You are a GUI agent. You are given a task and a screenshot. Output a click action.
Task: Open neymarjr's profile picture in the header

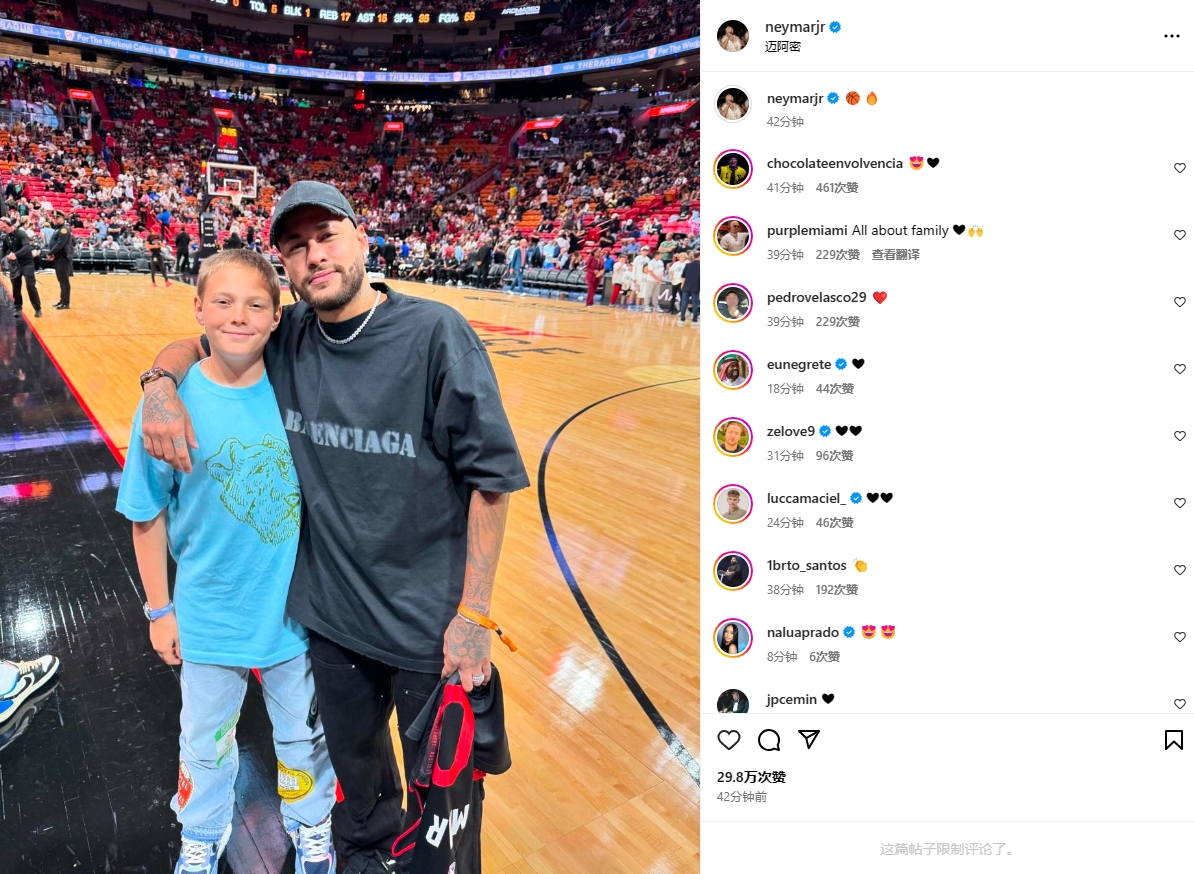click(x=733, y=36)
